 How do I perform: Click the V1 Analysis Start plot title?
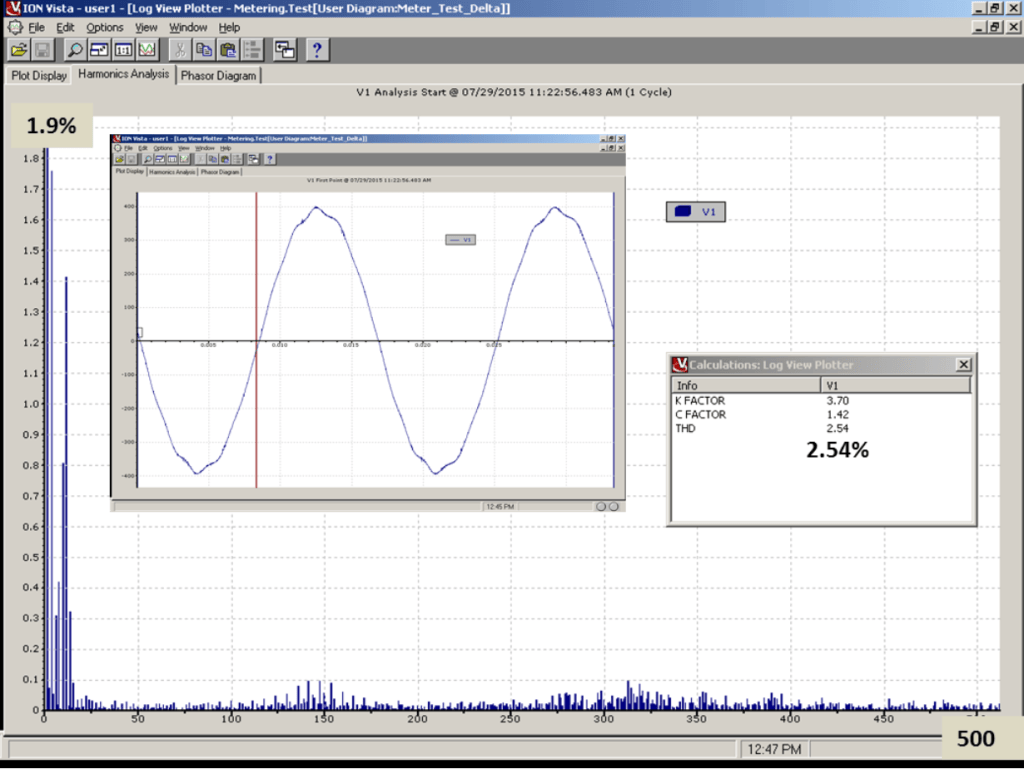513,92
